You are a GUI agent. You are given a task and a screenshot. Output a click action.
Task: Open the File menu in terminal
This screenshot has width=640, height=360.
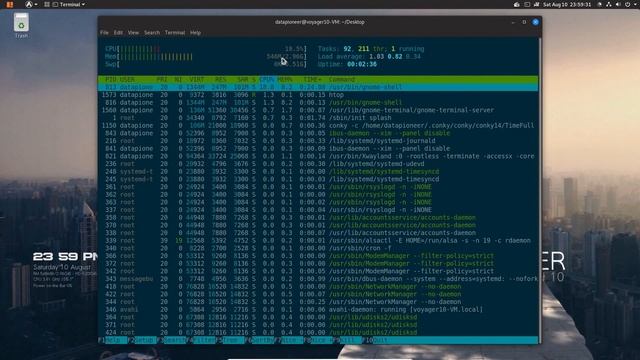click(104, 33)
